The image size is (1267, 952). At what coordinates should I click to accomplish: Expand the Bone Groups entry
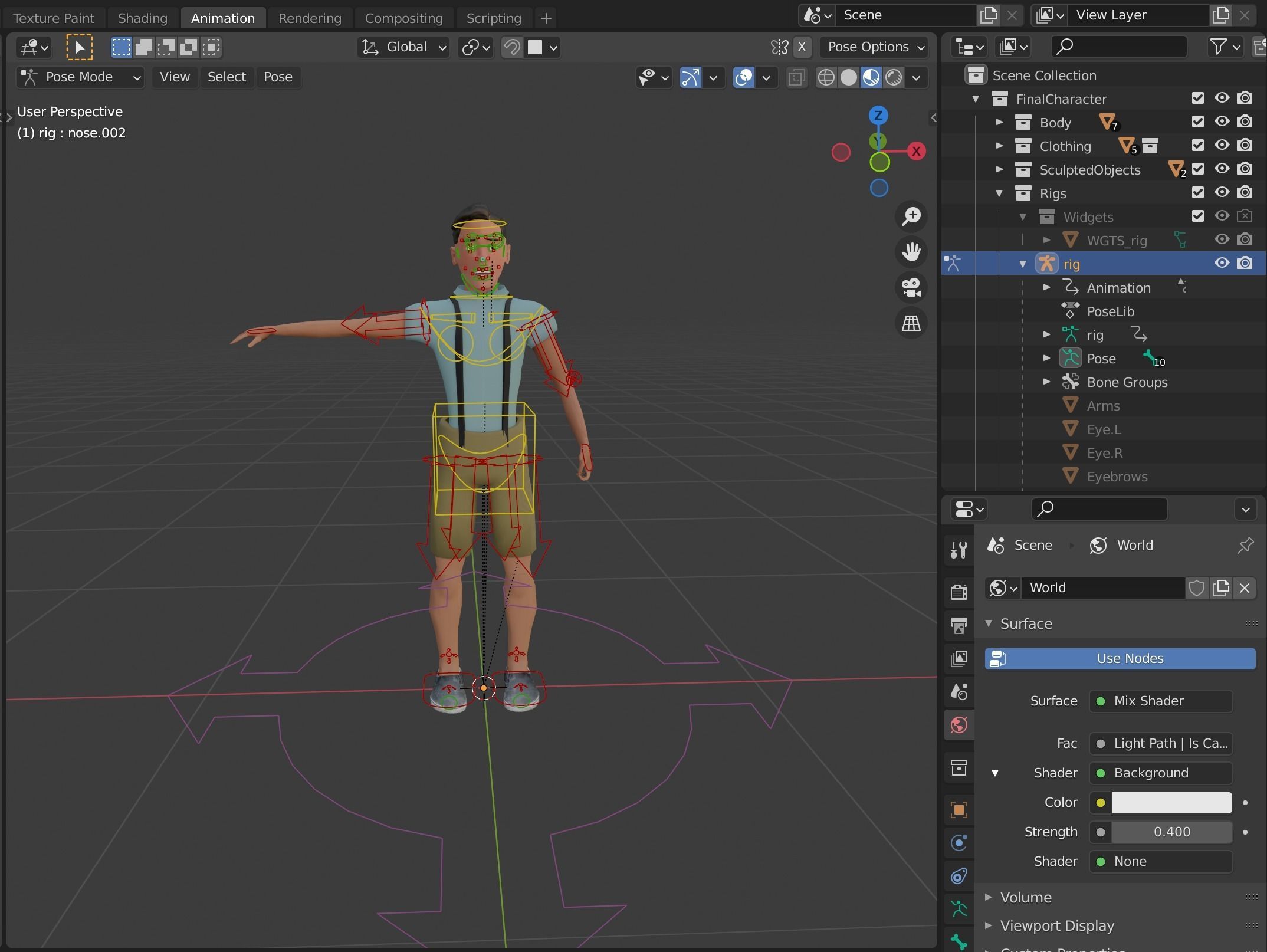(x=1046, y=382)
